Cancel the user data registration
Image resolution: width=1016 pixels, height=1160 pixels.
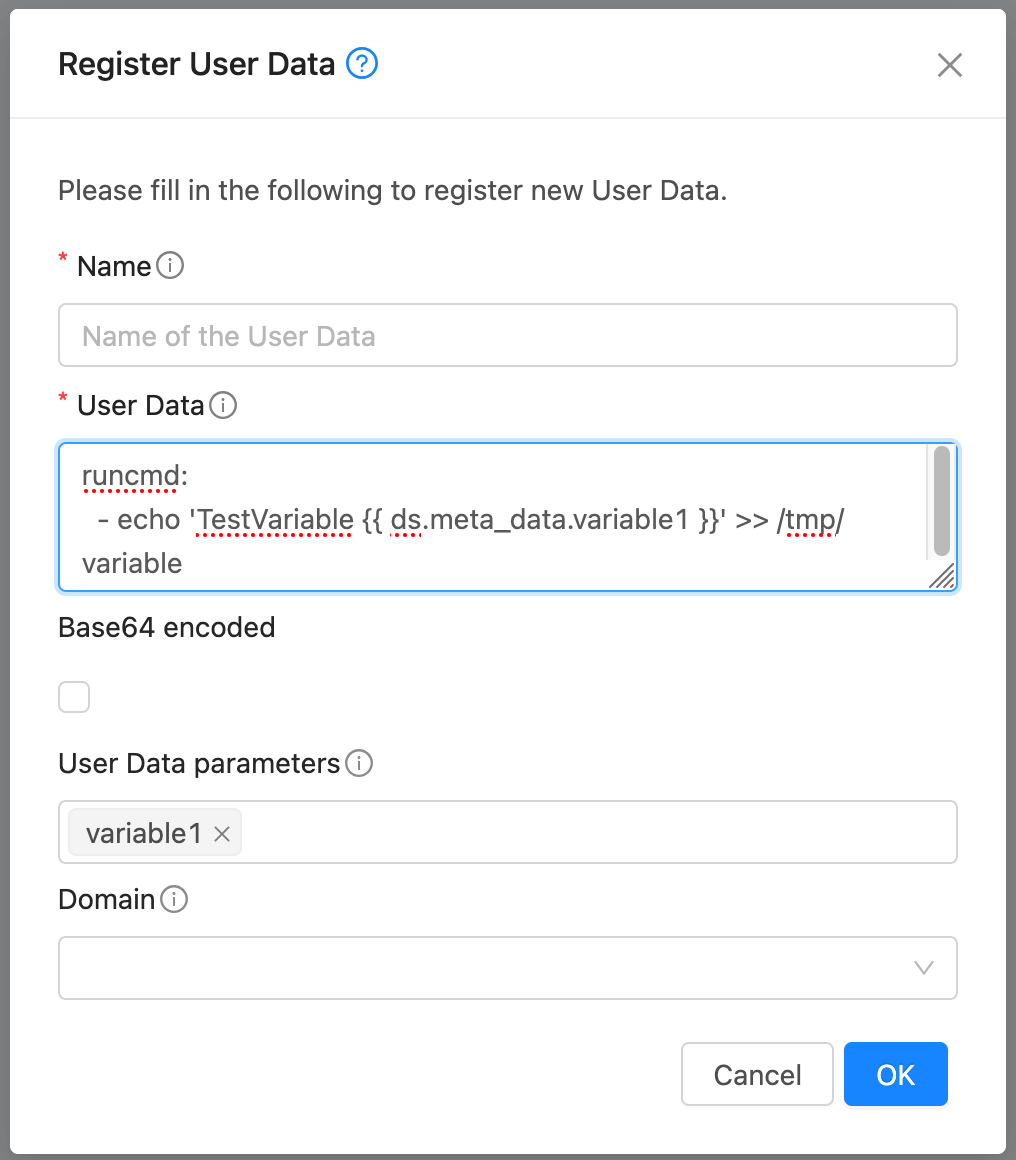coord(757,1074)
